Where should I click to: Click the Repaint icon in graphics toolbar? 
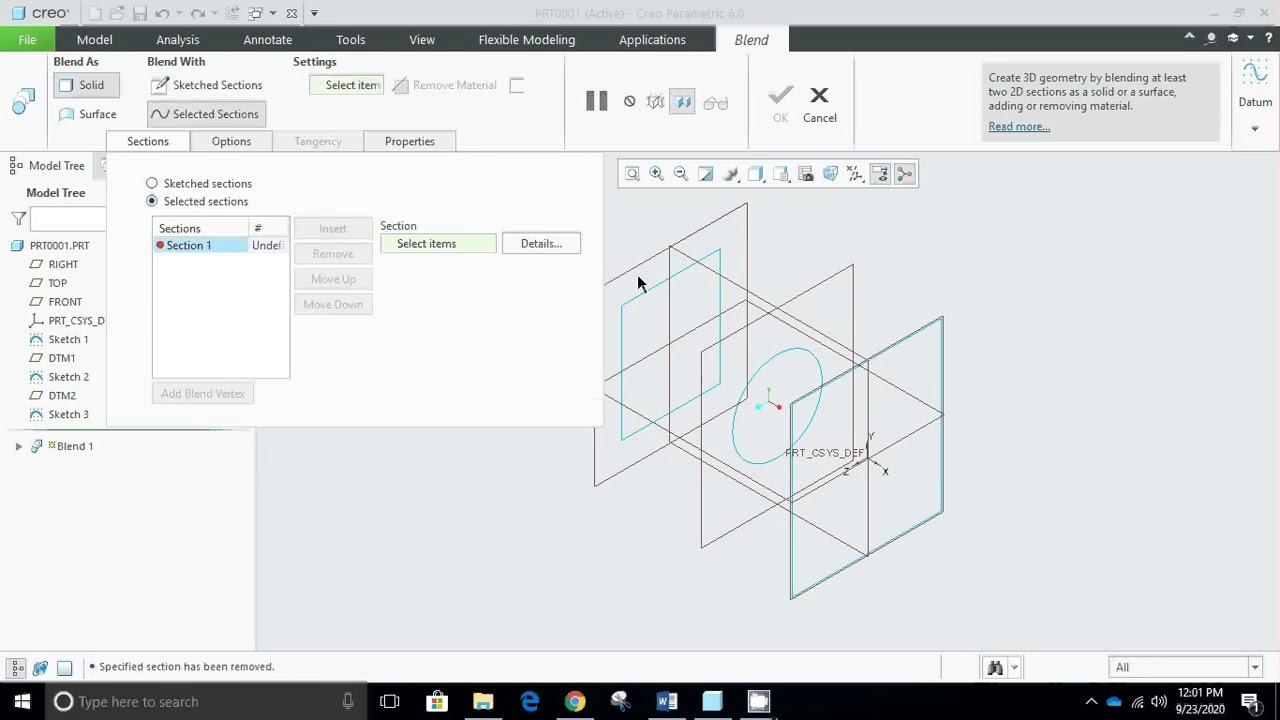point(705,174)
